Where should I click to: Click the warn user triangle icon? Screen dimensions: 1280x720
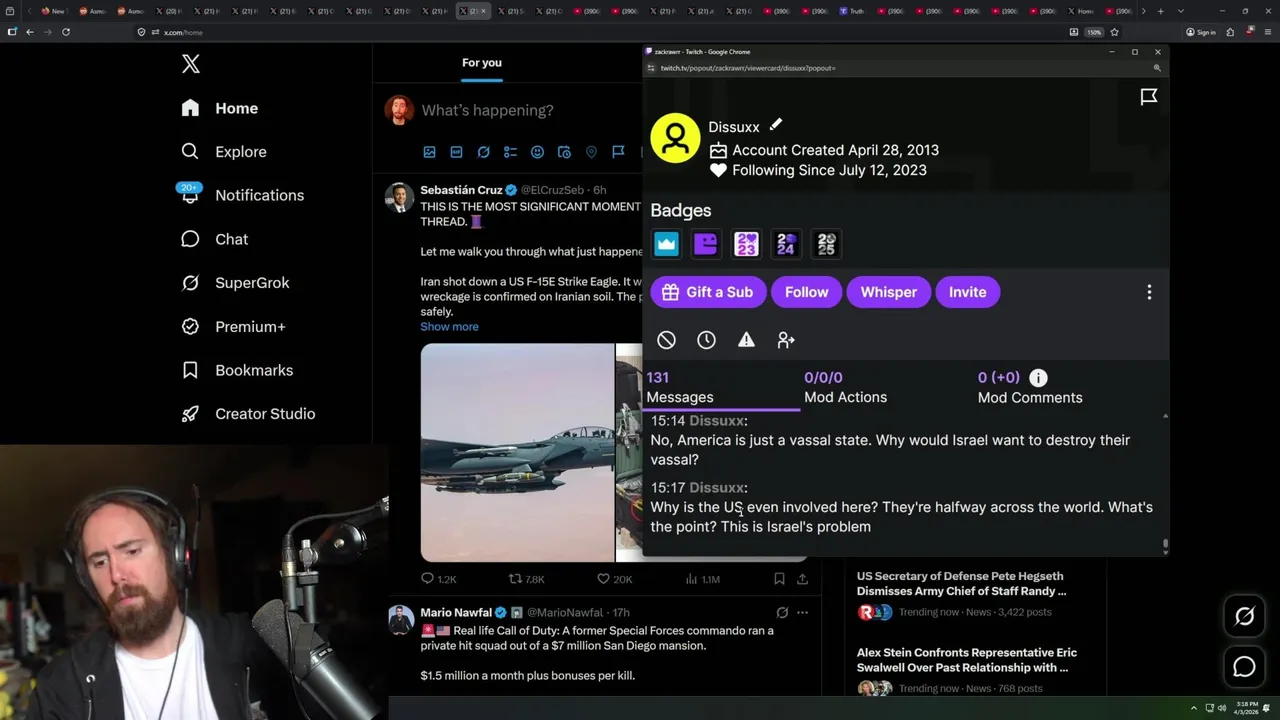[746, 340]
